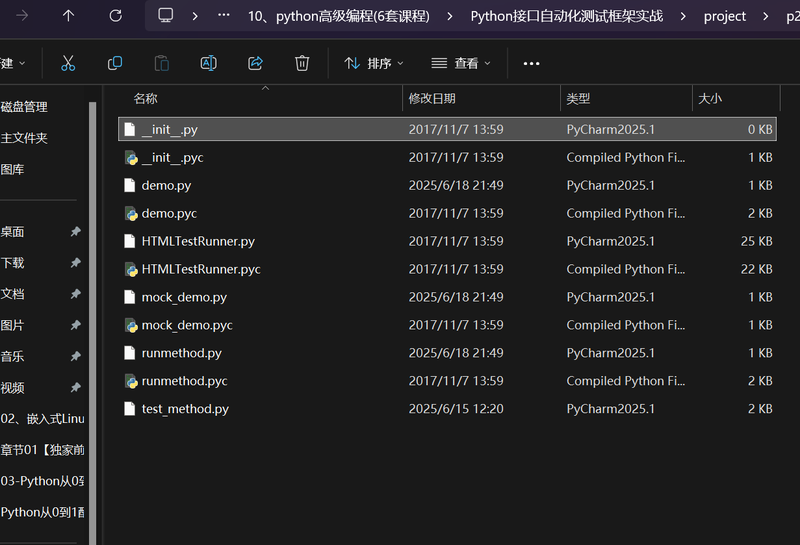
Task: Toggle the pin beside 文档
Action: 75,294
